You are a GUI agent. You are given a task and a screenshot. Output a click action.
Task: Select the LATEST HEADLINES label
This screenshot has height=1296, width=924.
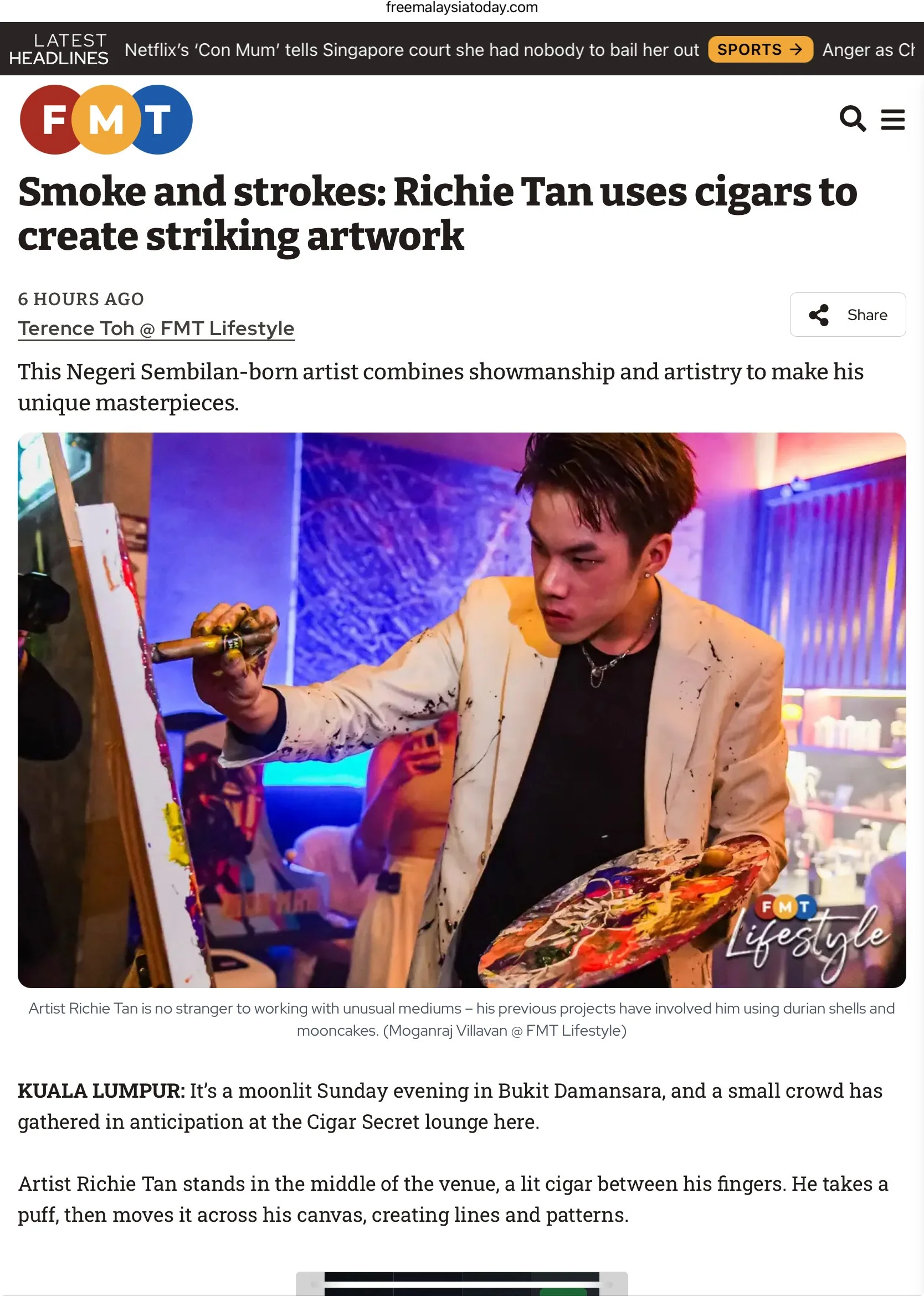[x=59, y=49]
